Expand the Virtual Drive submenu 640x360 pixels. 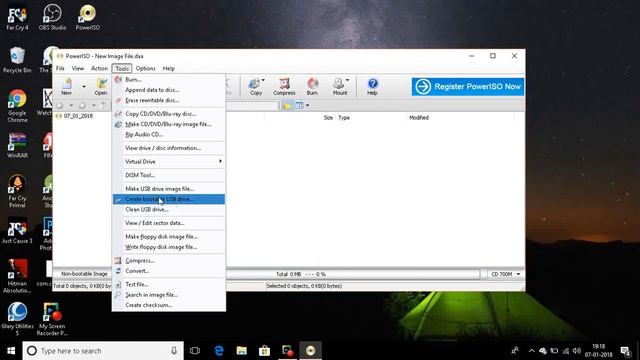(x=169, y=162)
